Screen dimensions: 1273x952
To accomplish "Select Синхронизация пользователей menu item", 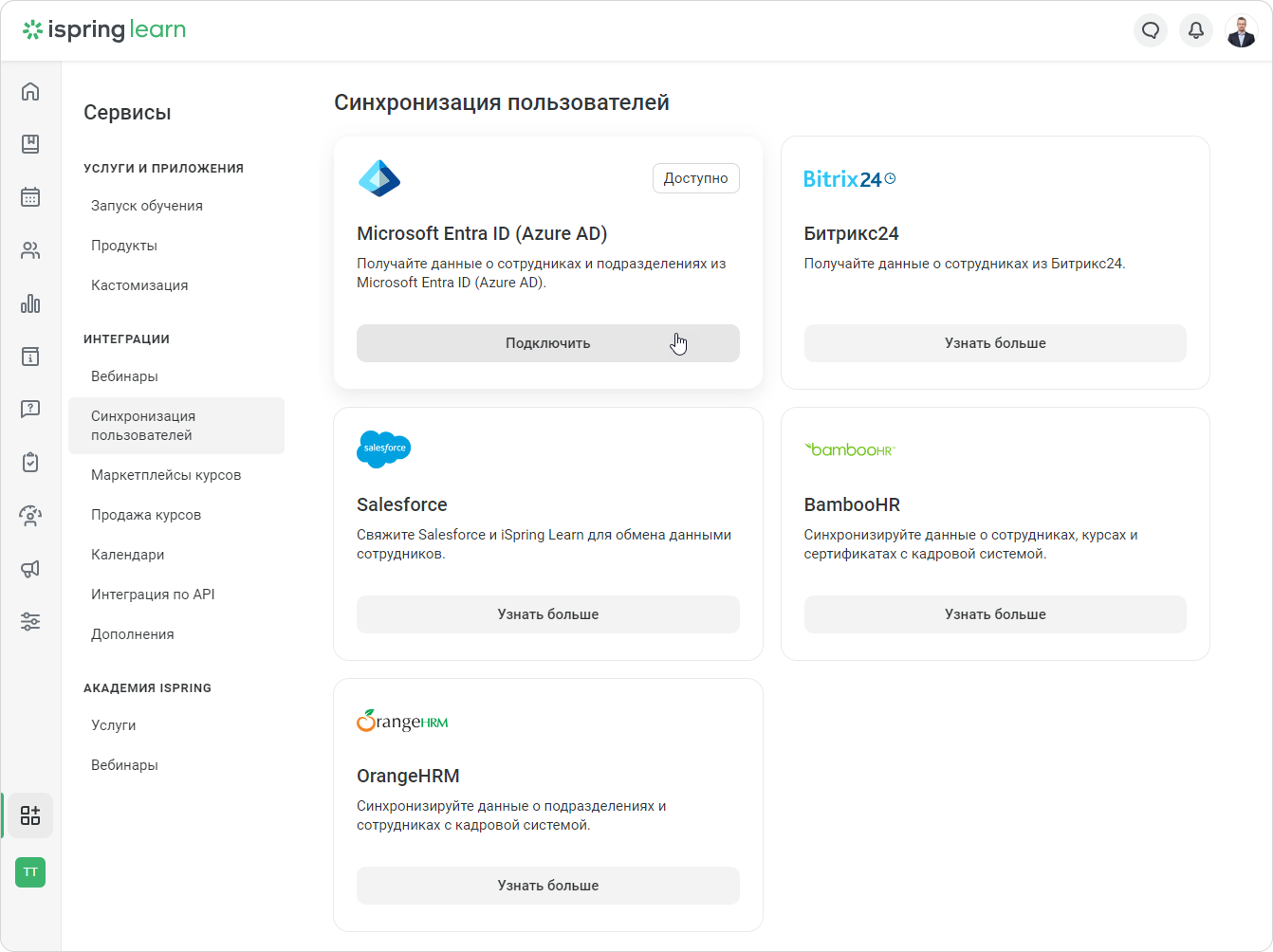I will [x=176, y=426].
